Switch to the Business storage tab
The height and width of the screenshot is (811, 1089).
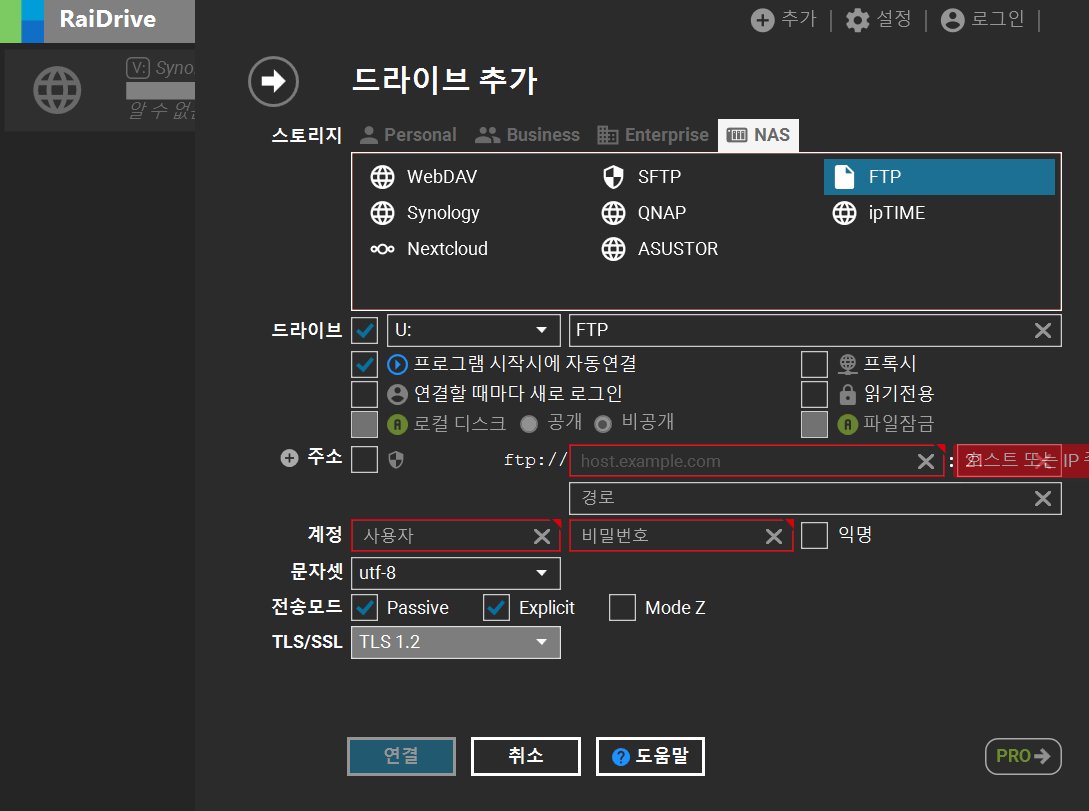527,135
